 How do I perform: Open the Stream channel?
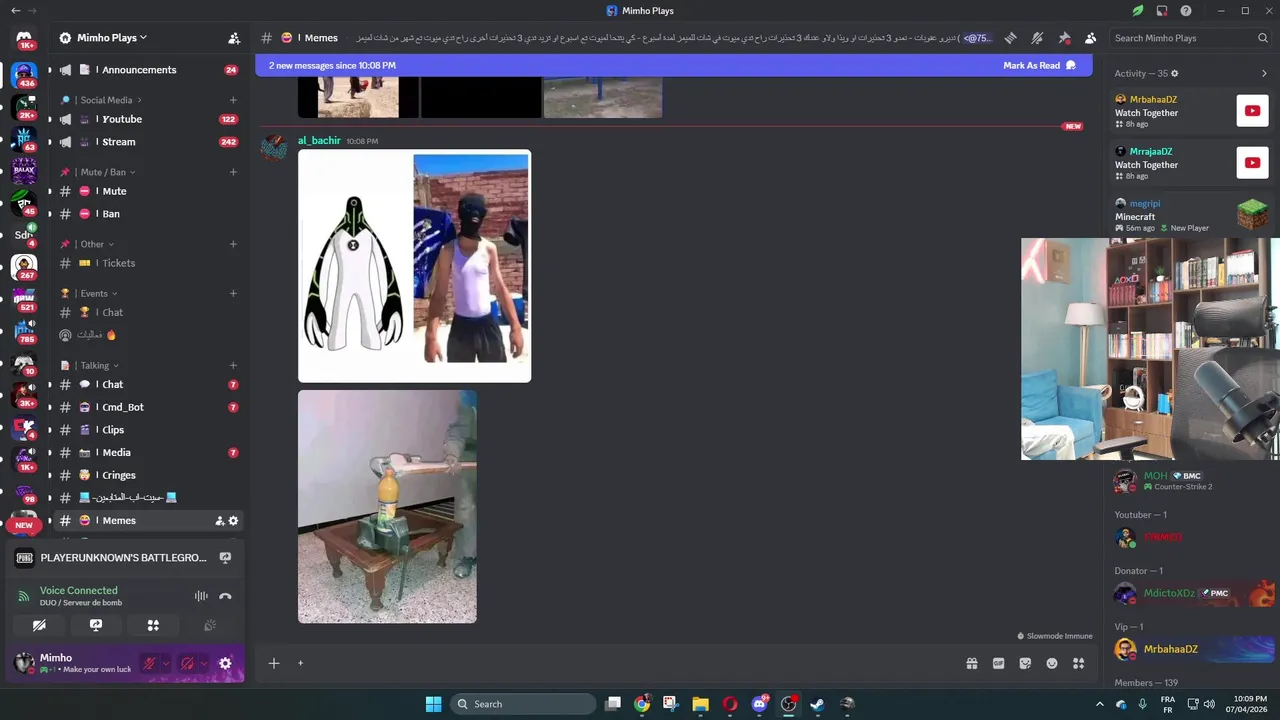(x=147, y=142)
